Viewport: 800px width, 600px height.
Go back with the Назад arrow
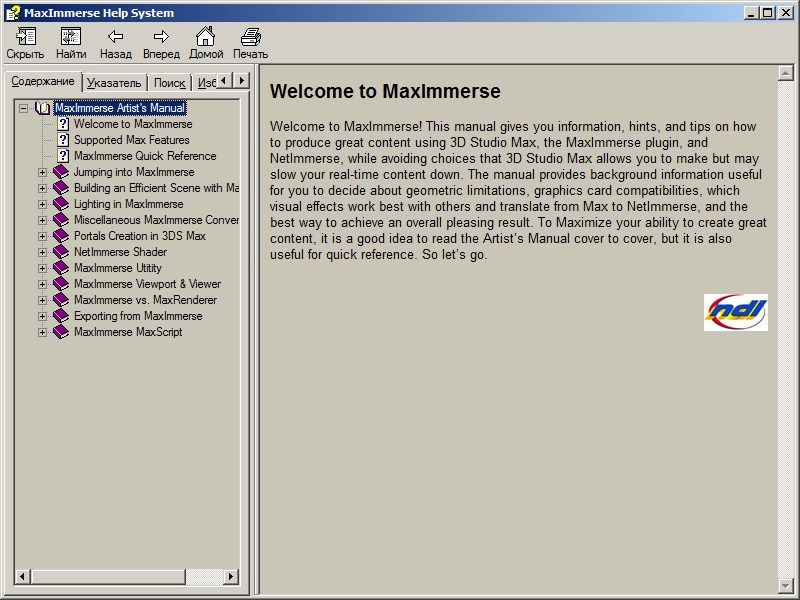(116, 36)
